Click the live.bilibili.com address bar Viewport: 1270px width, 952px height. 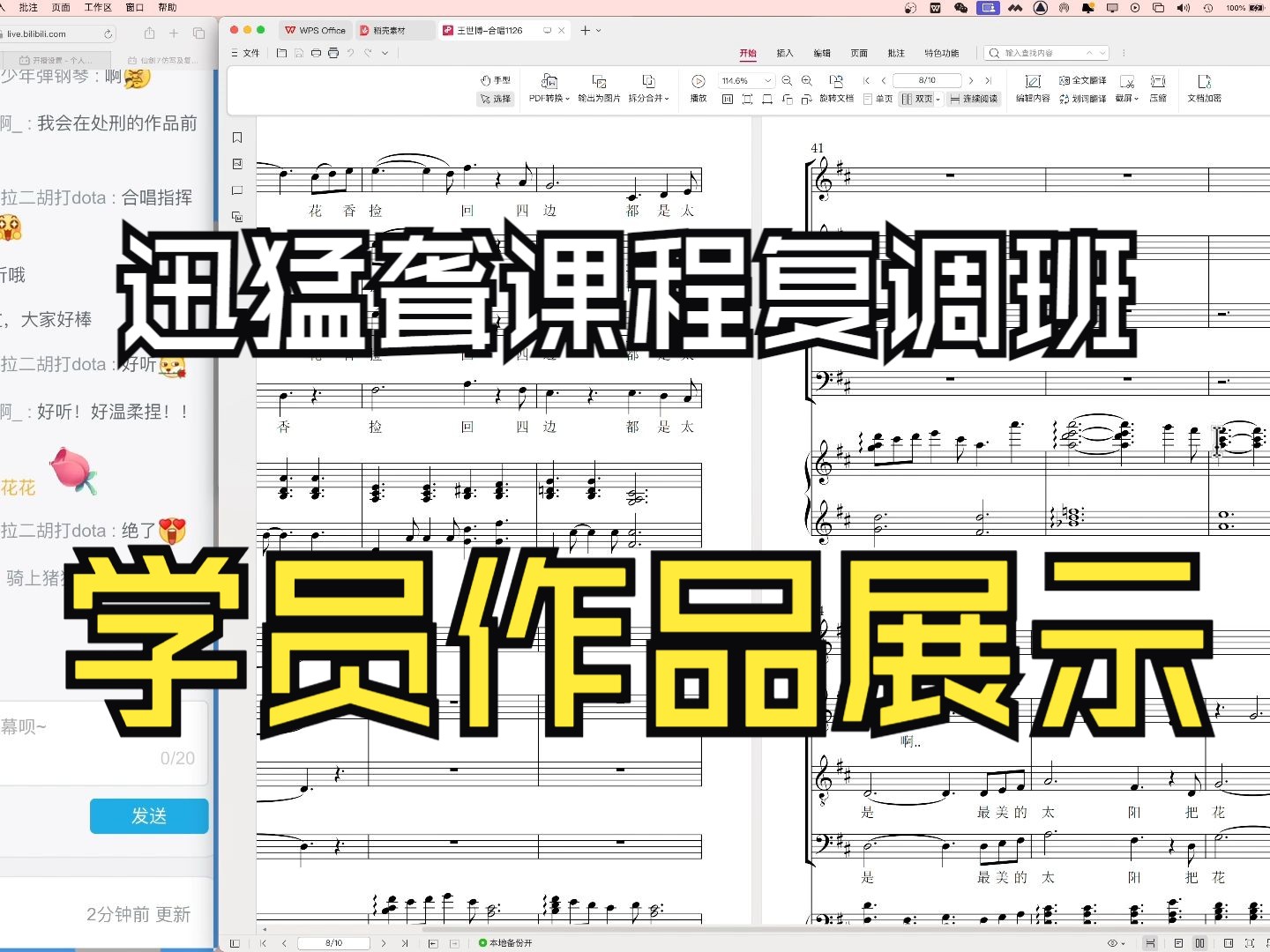pos(58,33)
